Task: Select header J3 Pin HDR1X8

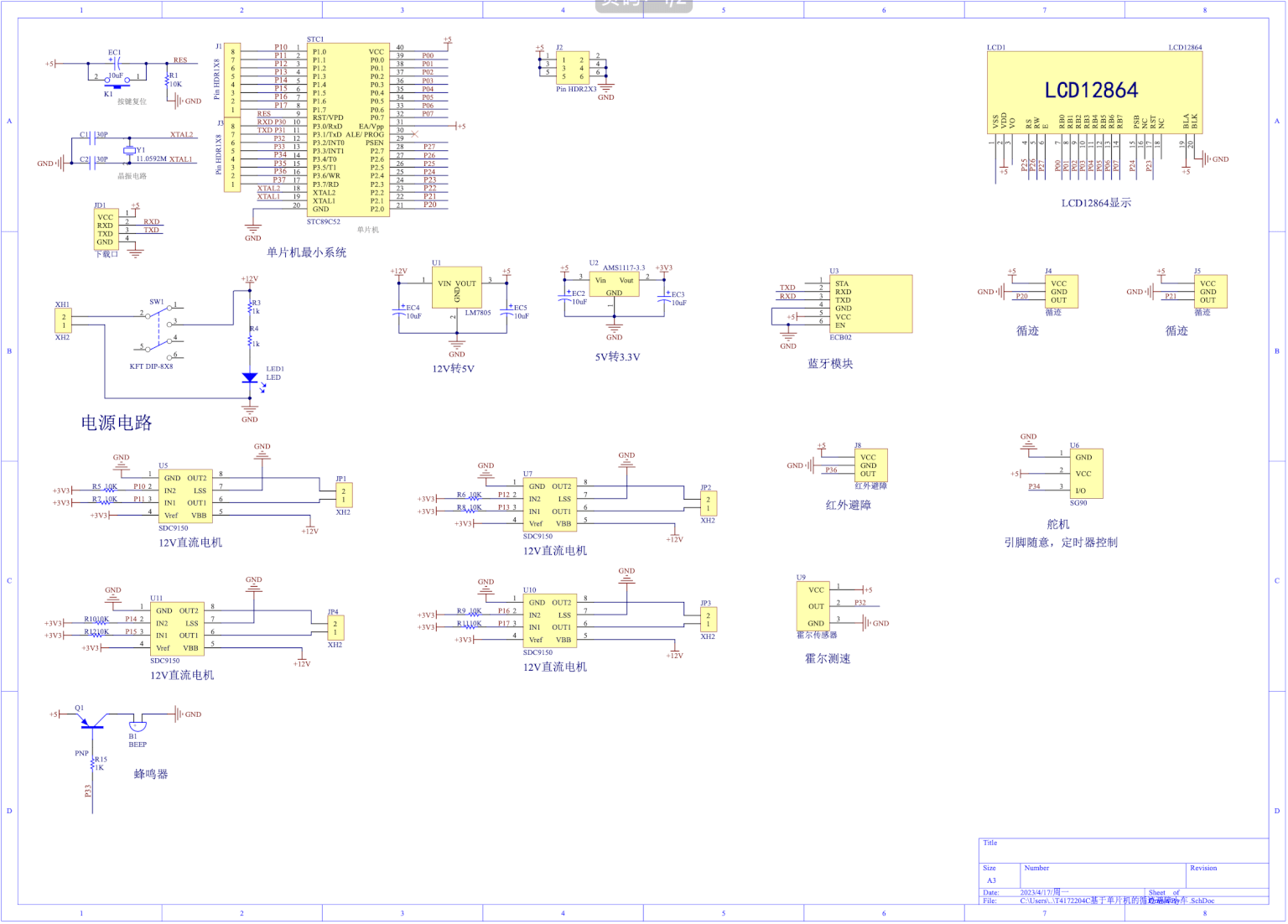Action: click(232, 156)
